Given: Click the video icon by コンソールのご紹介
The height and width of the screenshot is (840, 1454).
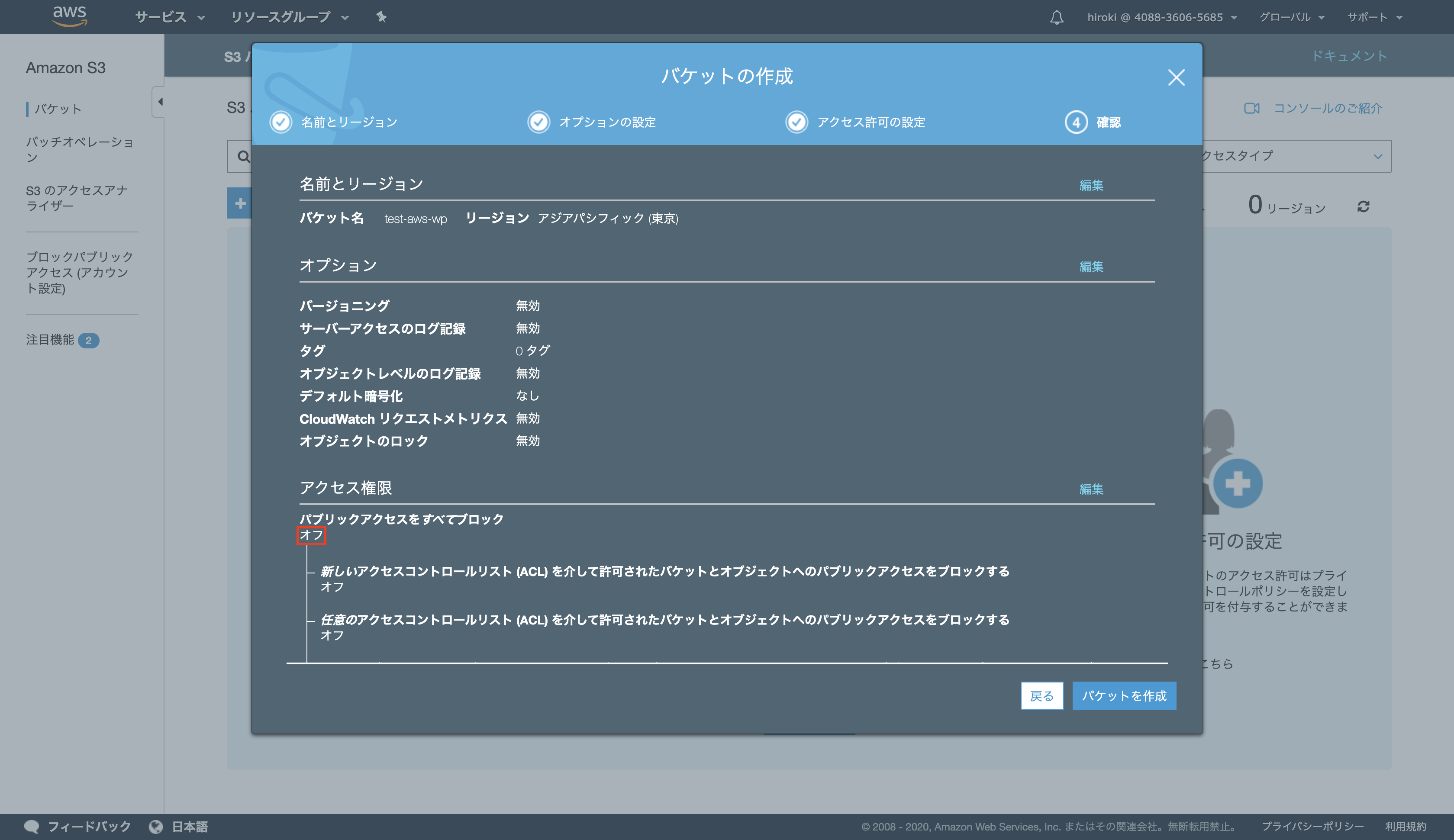Looking at the screenshot, I should coord(1251,109).
